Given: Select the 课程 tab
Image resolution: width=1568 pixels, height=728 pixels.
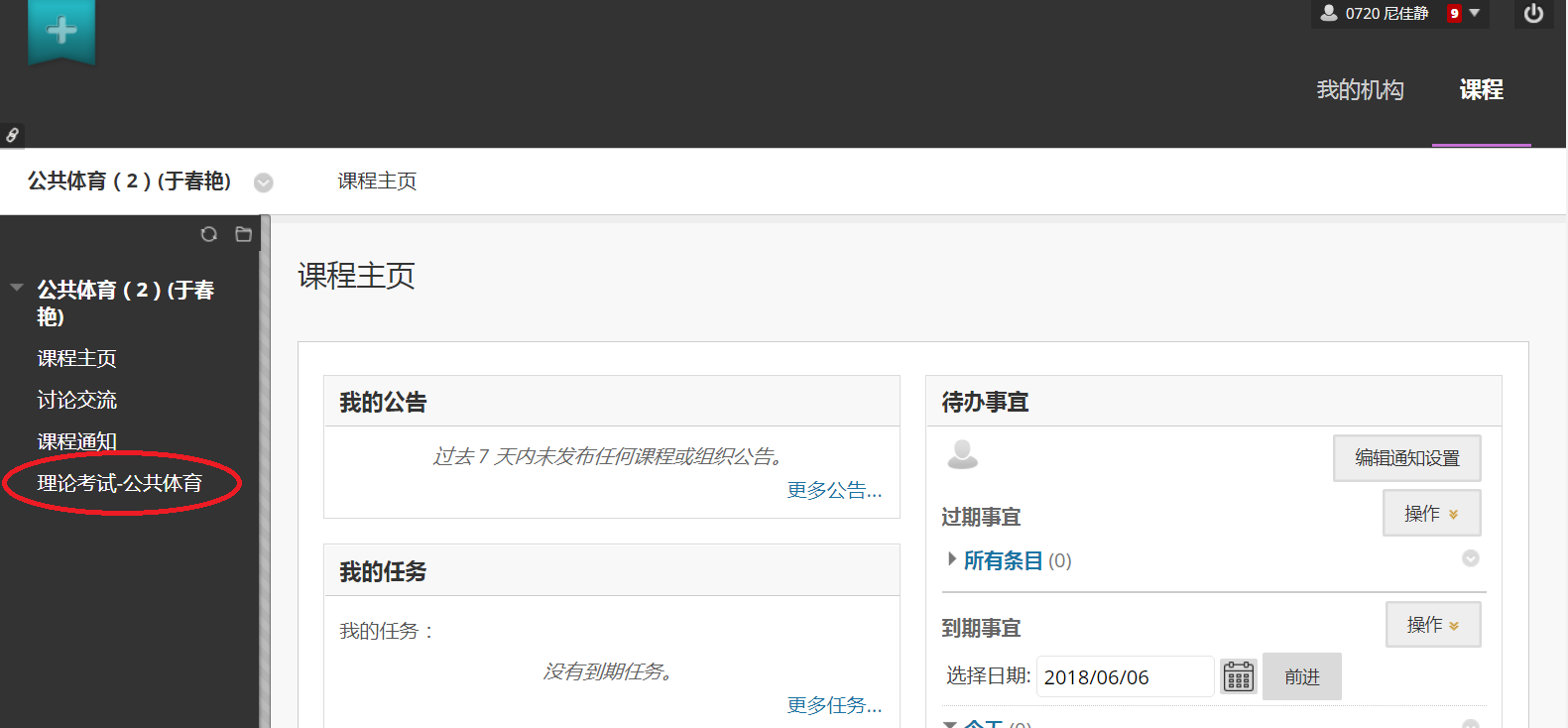Looking at the screenshot, I should (x=1481, y=90).
